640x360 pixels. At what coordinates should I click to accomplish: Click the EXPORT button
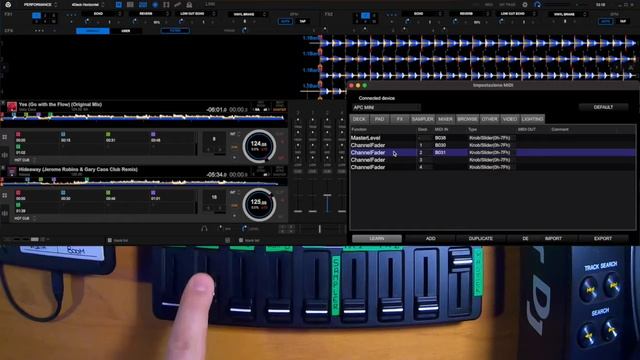tap(603, 238)
